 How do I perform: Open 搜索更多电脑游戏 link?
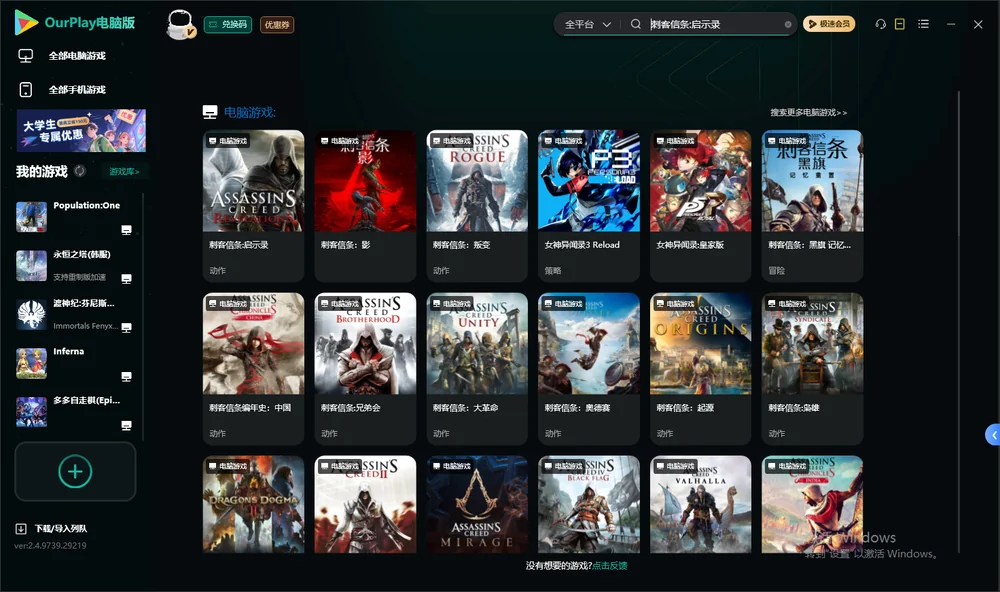(x=808, y=112)
